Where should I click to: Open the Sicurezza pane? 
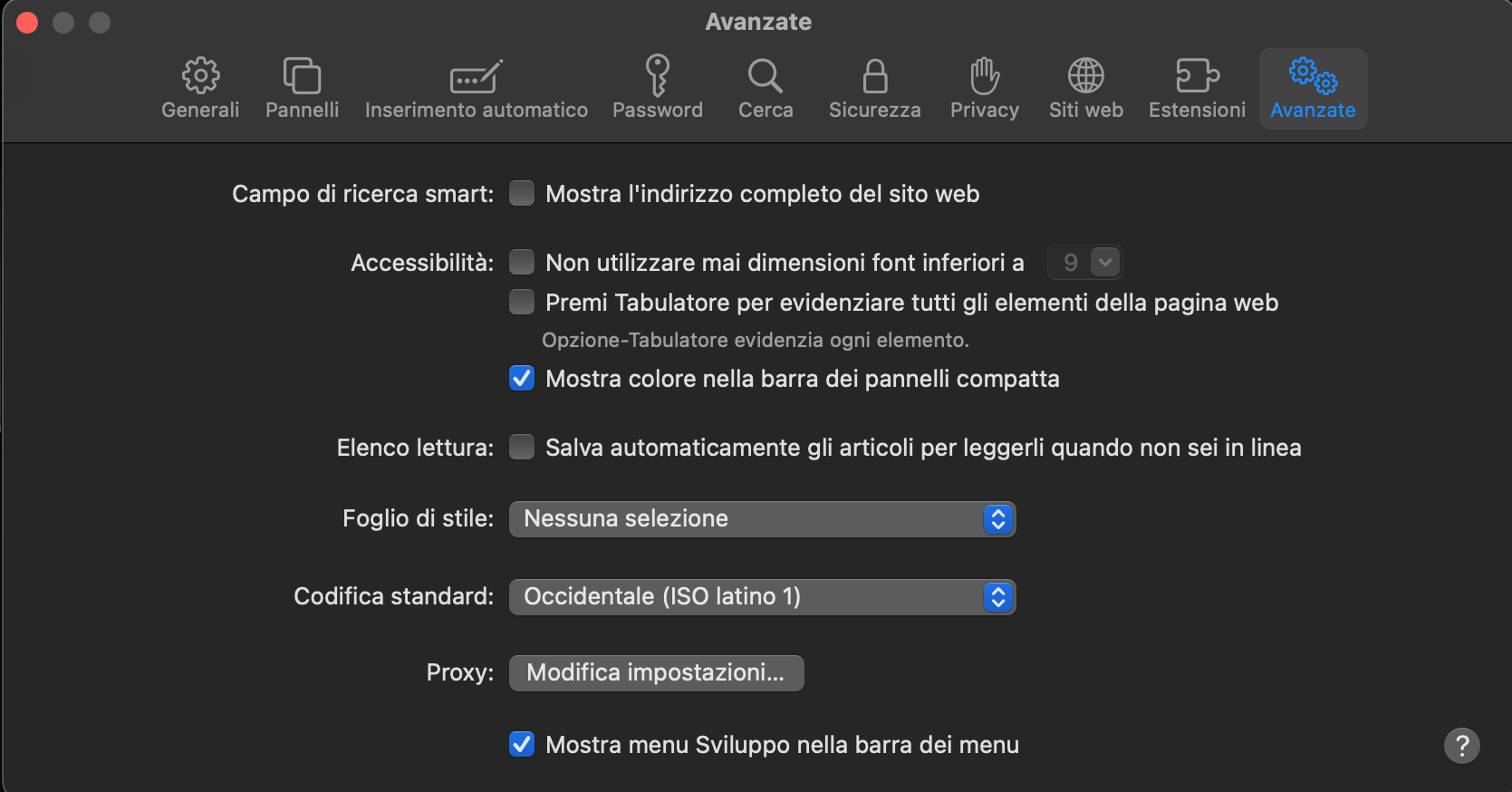pos(873,86)
